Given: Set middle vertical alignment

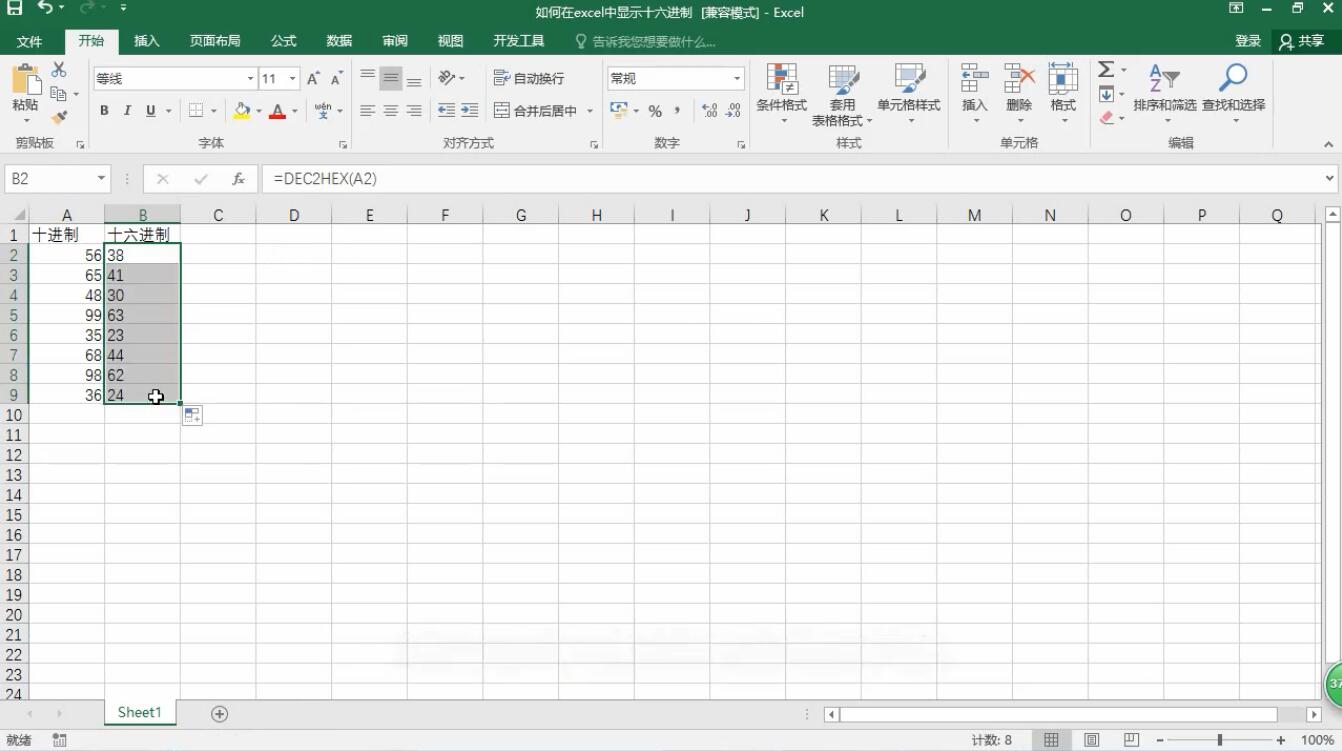Looking at the screenshot, I should pos(391,79).
